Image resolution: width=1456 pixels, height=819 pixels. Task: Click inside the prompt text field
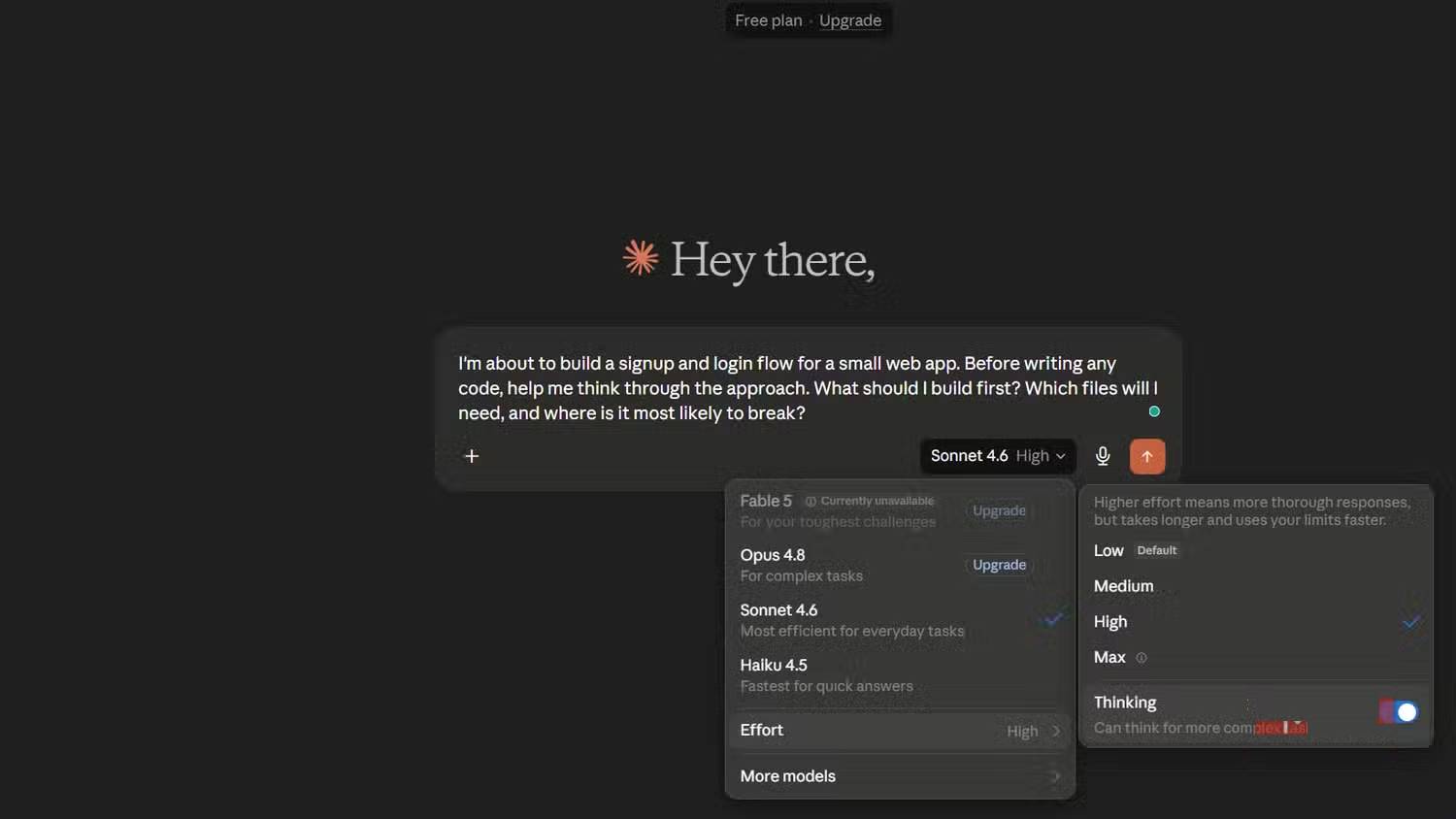tap(808, 388)
